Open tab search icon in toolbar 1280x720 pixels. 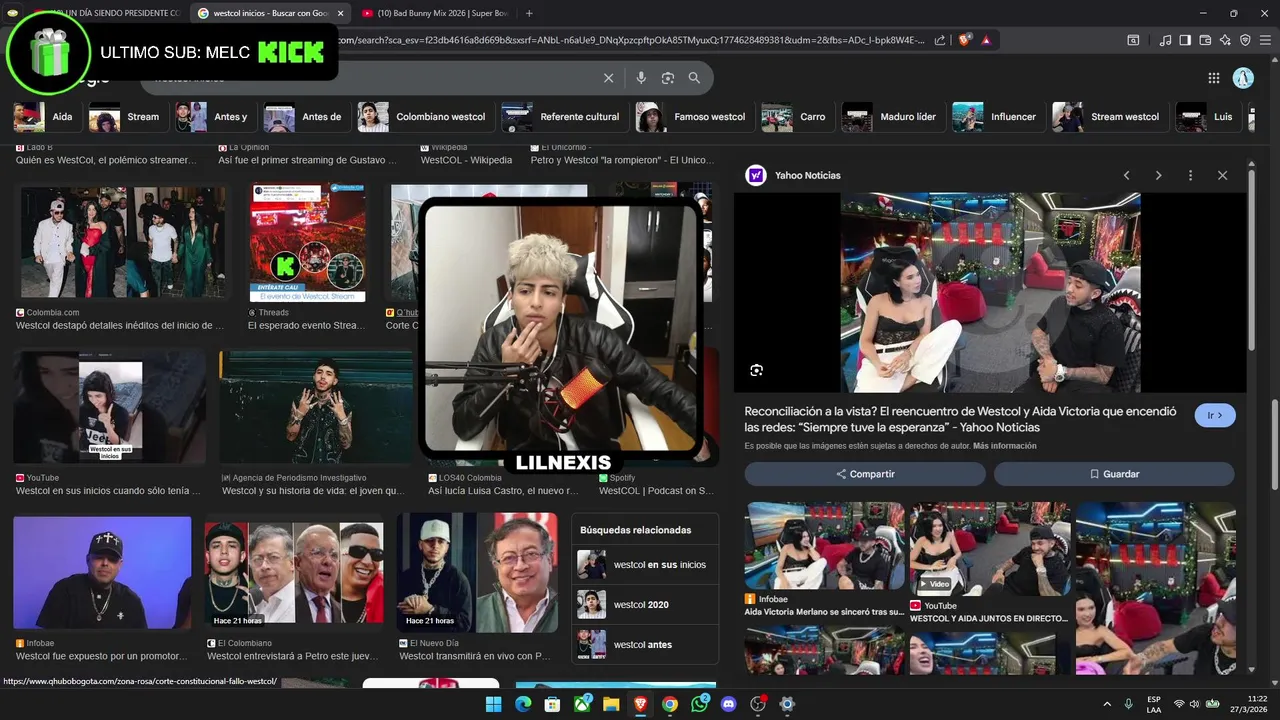point(1133,40)
